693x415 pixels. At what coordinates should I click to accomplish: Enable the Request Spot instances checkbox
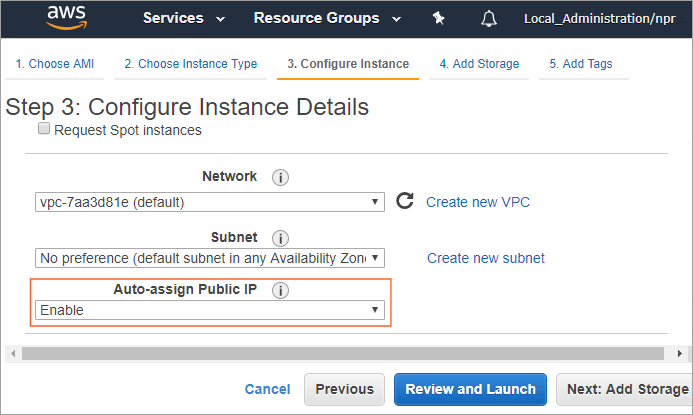44,129
